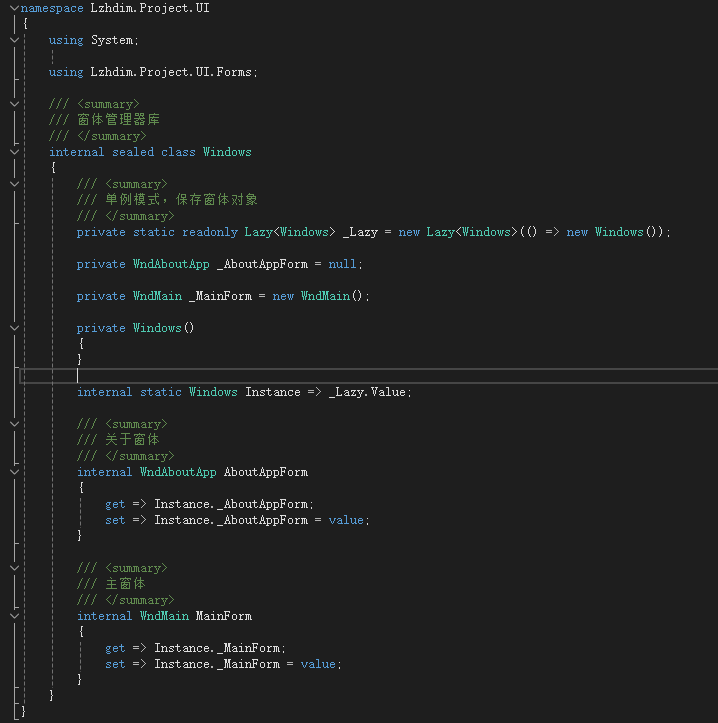Click "static" in the private static readonly line
The image size is (718, 723).
154,232
